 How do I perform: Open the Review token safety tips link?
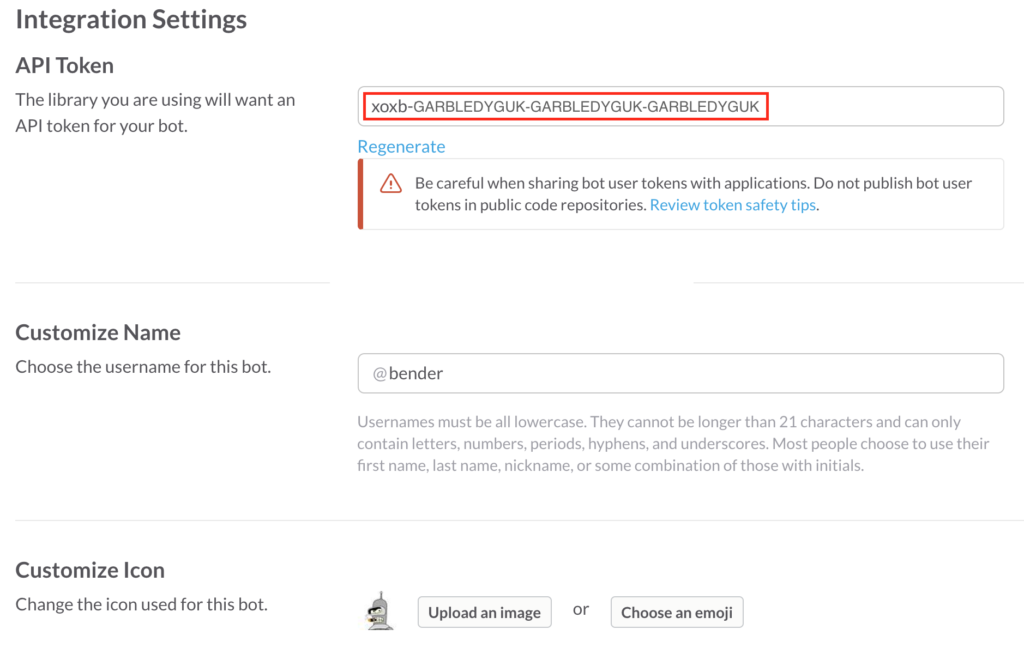[733, 205]
